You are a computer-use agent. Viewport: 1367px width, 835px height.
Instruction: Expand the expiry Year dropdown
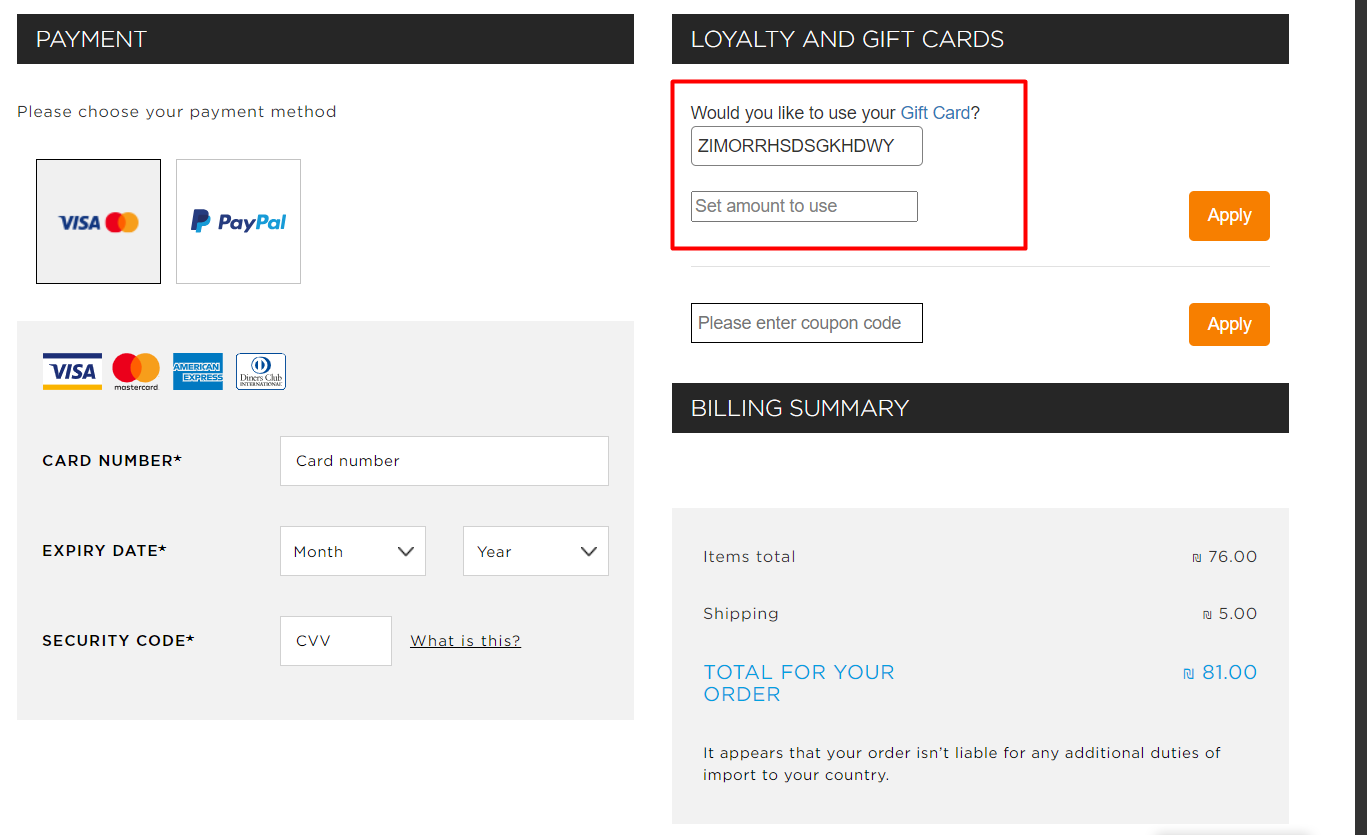click(x=535, y=551)
